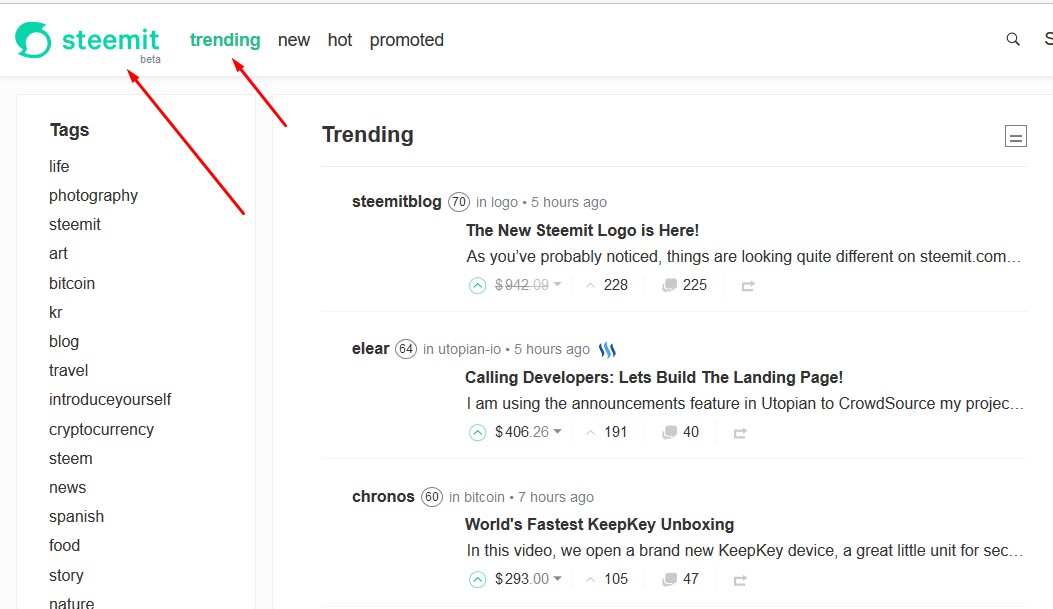Click the Utopian badge icon beside elear
1053x609 pixels.
(x=607, y=350)
